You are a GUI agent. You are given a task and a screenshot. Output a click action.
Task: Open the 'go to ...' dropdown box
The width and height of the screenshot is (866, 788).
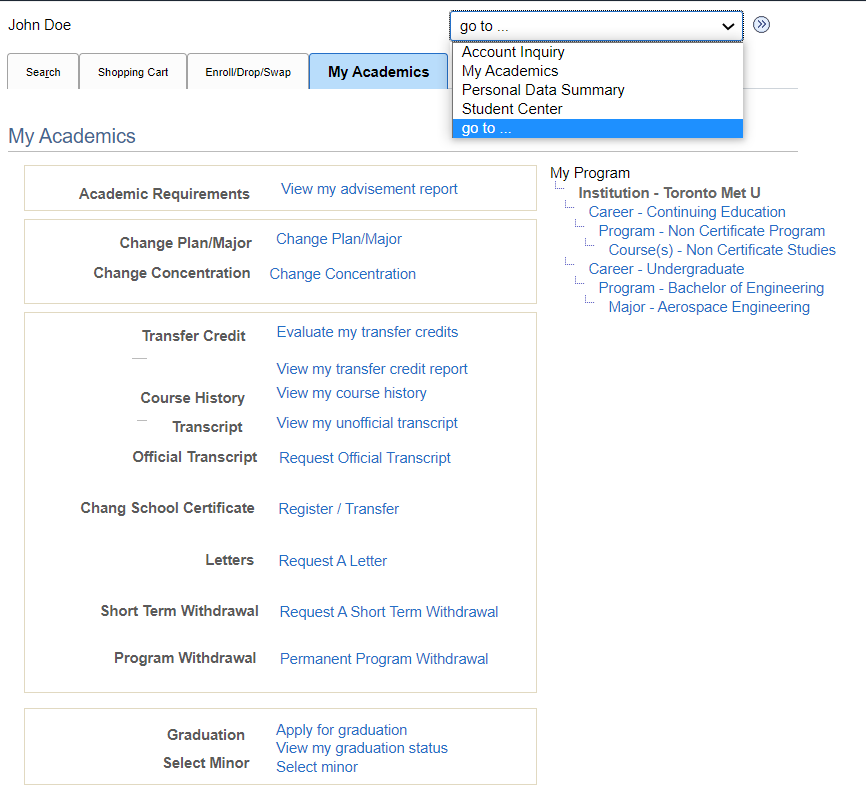tap(596, 26)
